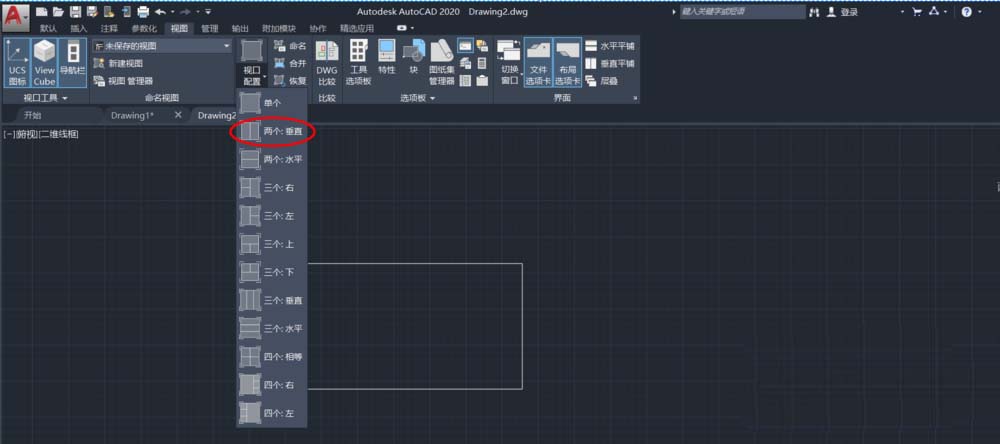Toggle the highlighted command line palette icon
This screenshot has width=1000, height=444.
coord(465,45)
